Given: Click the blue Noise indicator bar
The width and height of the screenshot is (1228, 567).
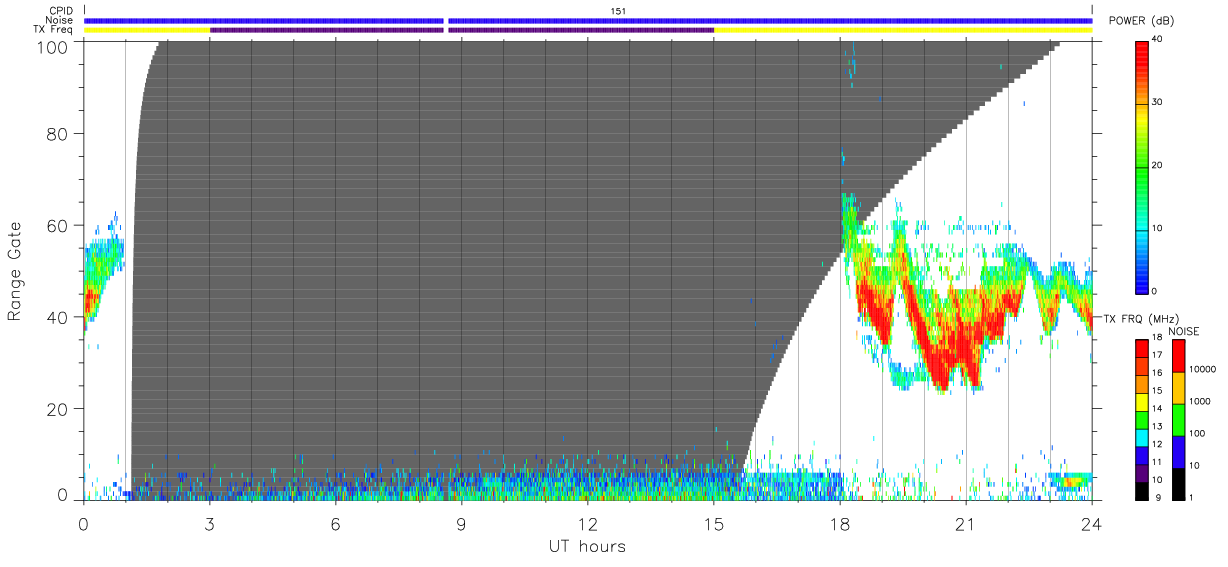Looking at the screenshot, I should (x=588, y=20).
